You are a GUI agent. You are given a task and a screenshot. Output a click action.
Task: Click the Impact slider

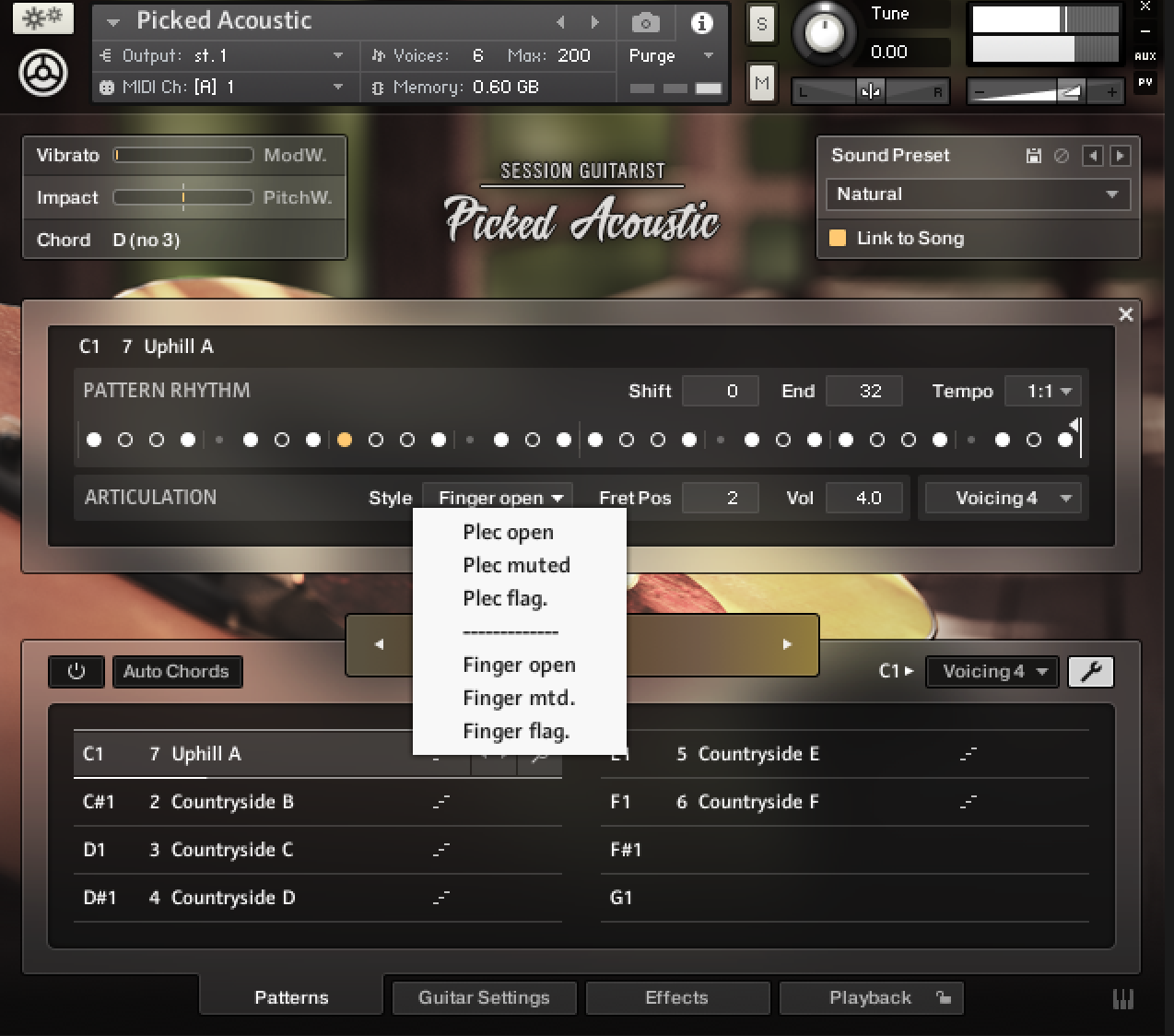pos(183,197)
